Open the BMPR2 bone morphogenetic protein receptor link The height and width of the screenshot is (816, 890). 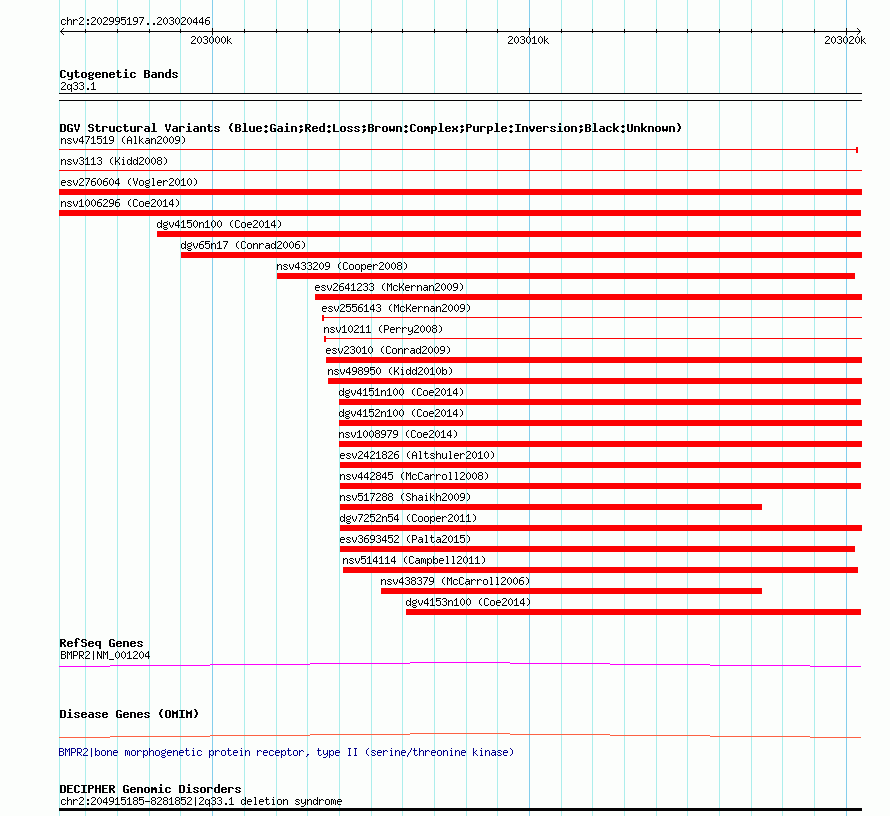286,752
